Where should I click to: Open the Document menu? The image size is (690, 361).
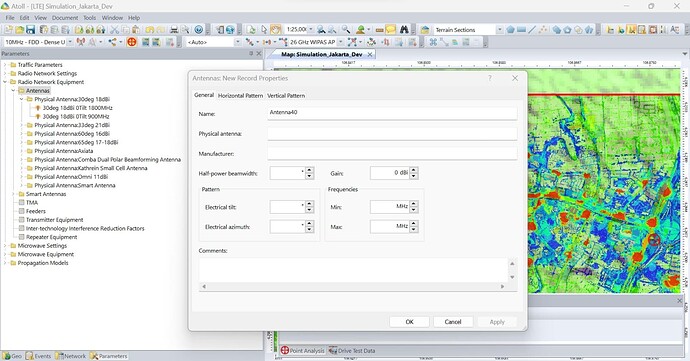pyautogui.click(x=65, y=18)
